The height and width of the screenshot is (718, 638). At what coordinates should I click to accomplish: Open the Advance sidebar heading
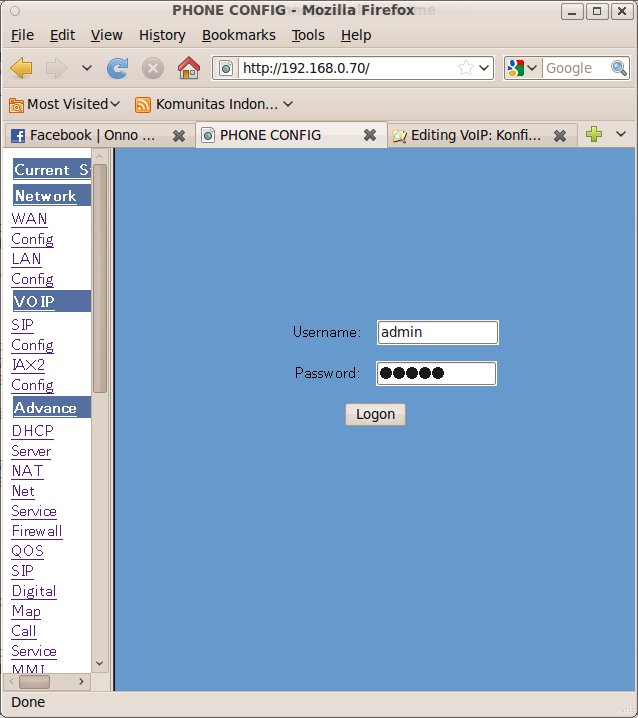[x=52, y=408]
